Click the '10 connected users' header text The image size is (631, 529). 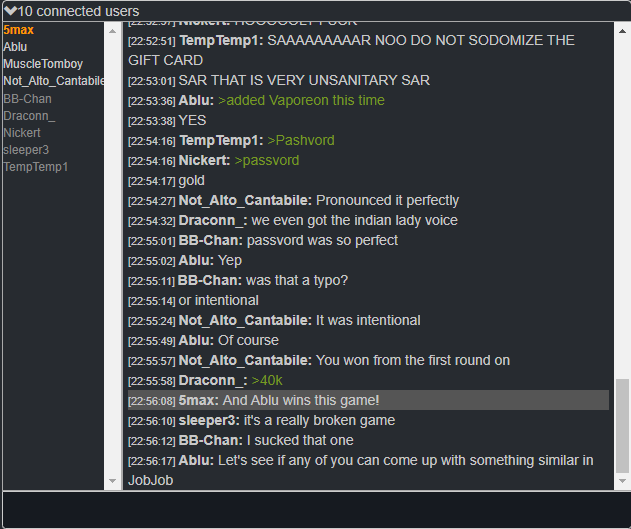[78, 11]
